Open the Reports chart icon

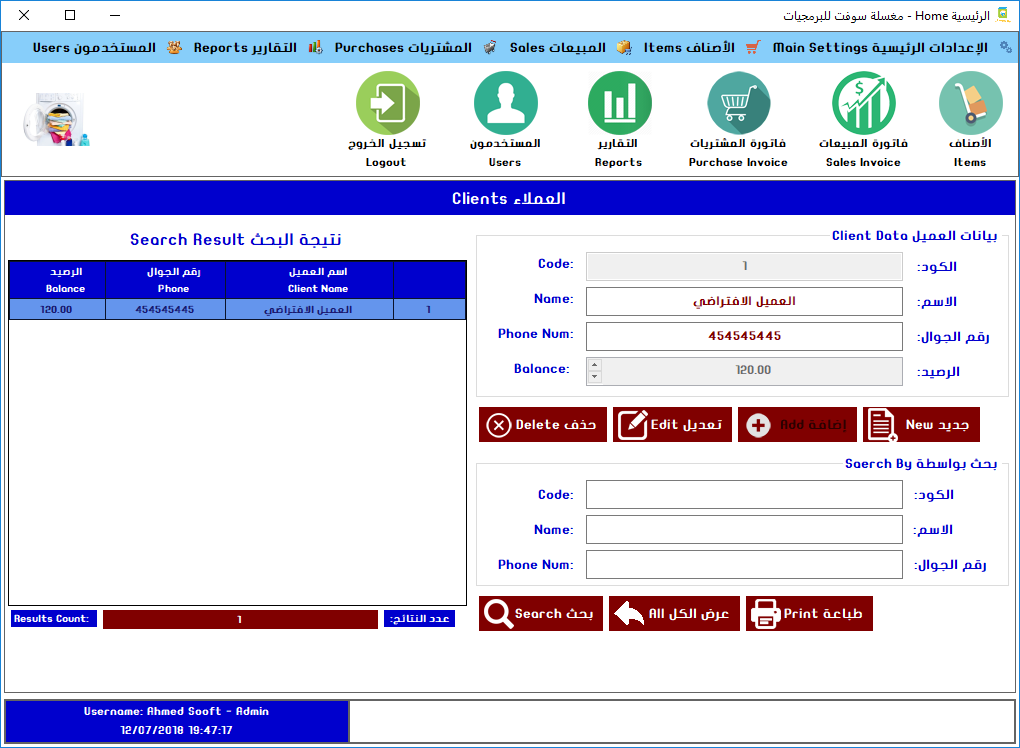click(x=619, y=105)
